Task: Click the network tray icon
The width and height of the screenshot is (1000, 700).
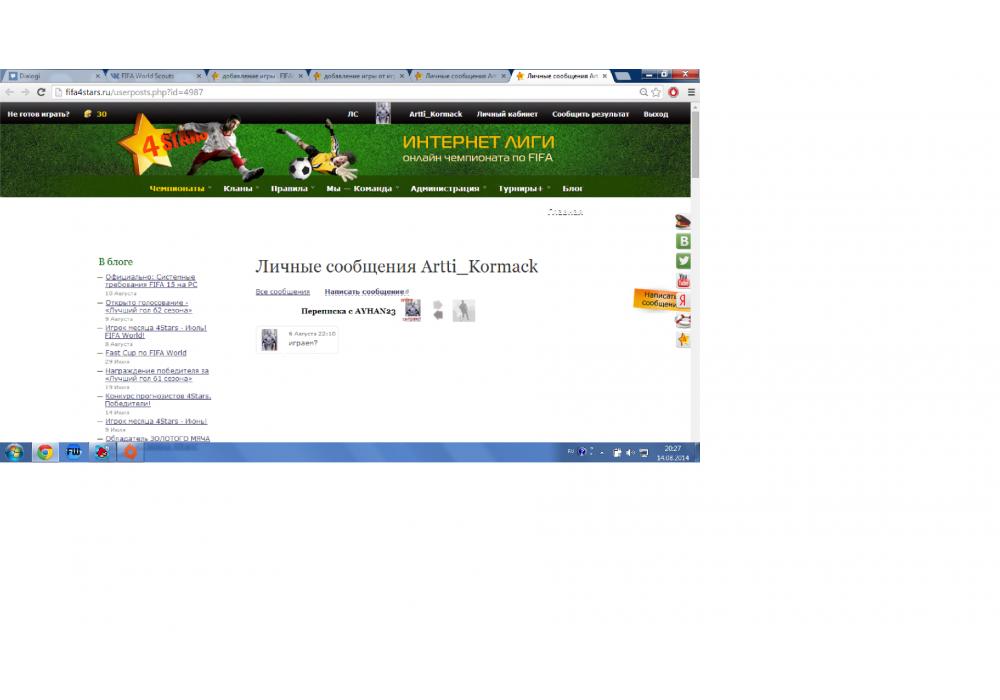Action: point(643,453)
